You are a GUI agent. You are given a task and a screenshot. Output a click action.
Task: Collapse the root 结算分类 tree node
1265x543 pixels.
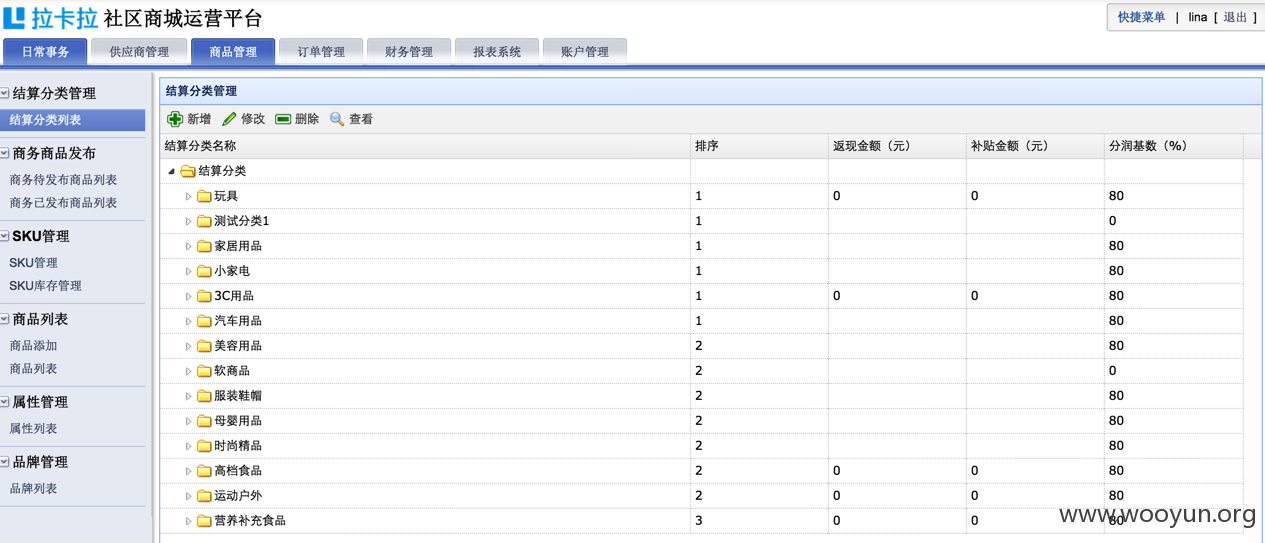pos(171,172)
